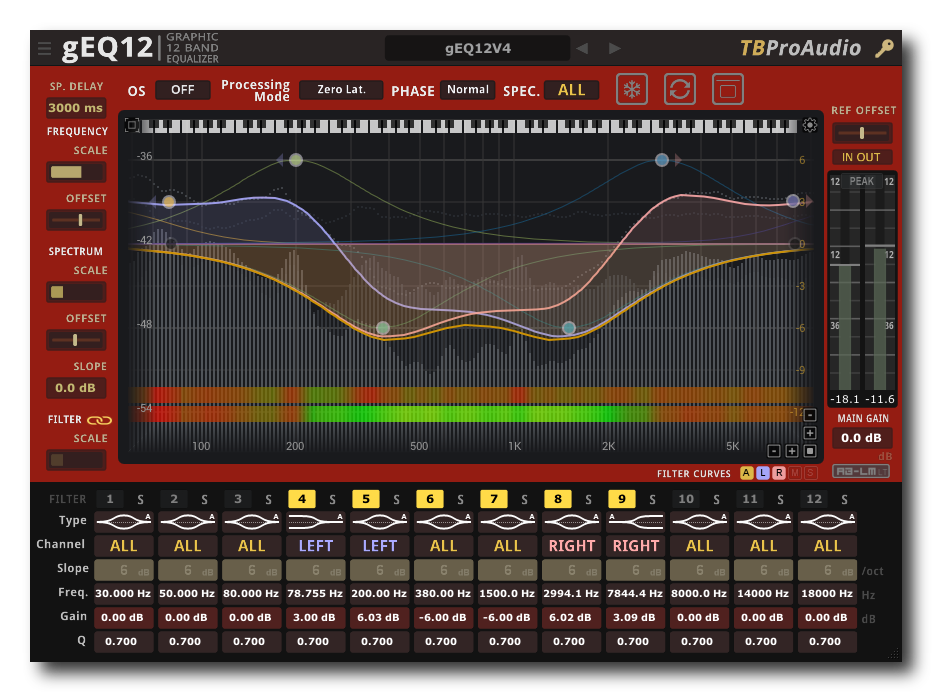Click the filter 5 type curve icon
The height and width of the screenshot is (692, 932).
(379, 521)
